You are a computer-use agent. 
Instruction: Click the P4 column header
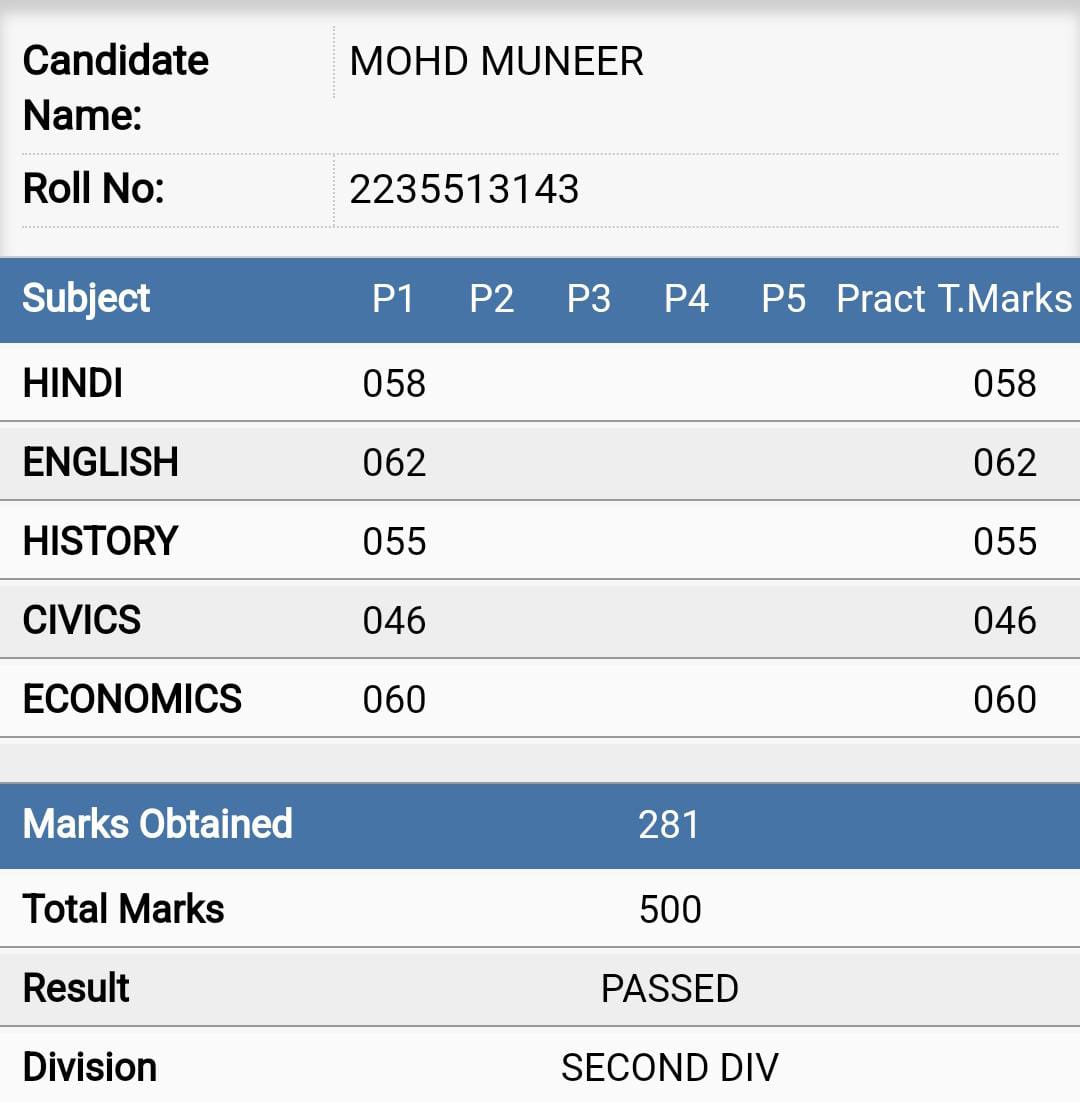coord(687,299)
